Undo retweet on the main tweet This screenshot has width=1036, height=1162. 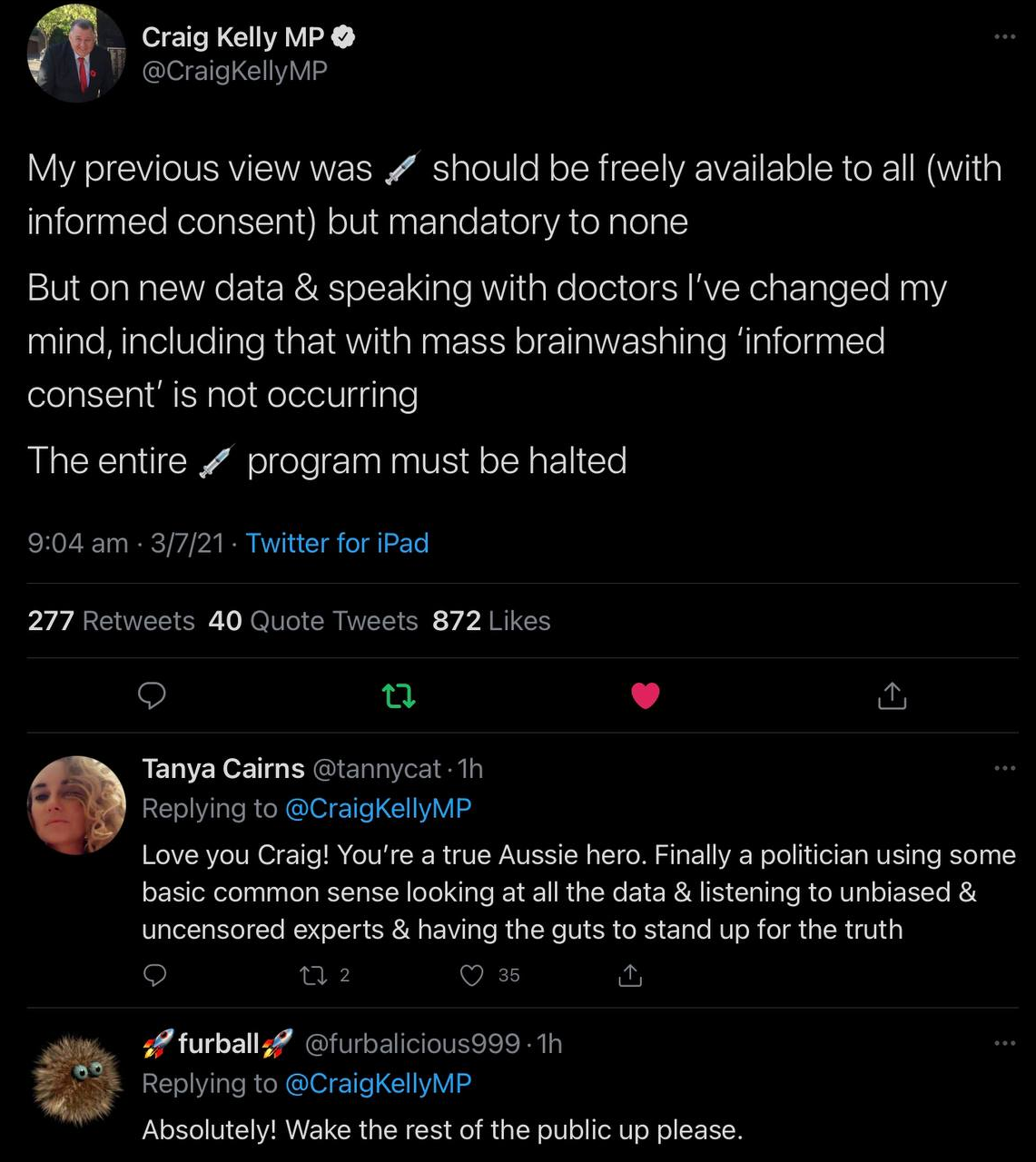pyautogui.click(x=399, y=696)
